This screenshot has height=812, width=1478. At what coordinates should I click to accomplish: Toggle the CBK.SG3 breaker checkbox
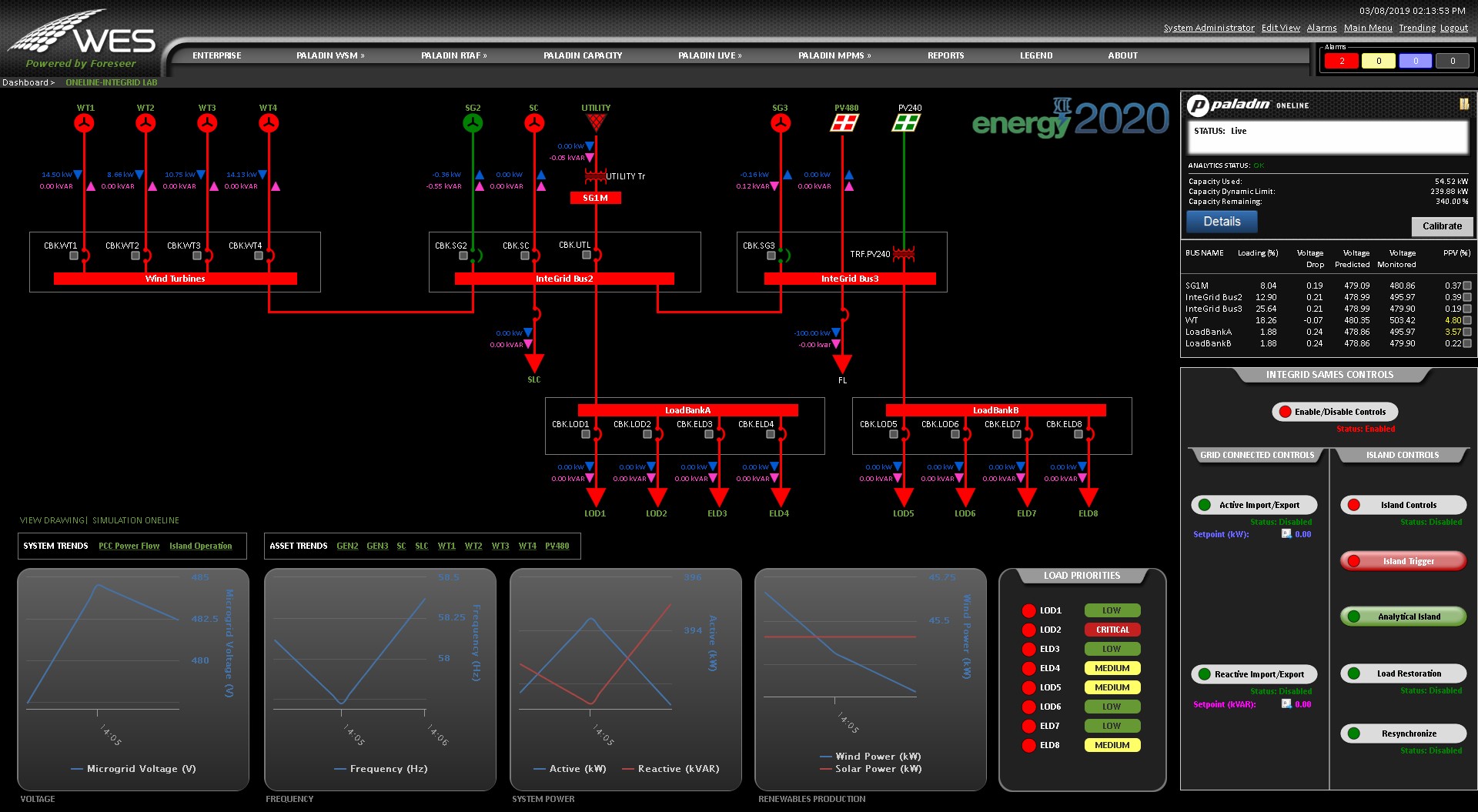coord(771,256)
